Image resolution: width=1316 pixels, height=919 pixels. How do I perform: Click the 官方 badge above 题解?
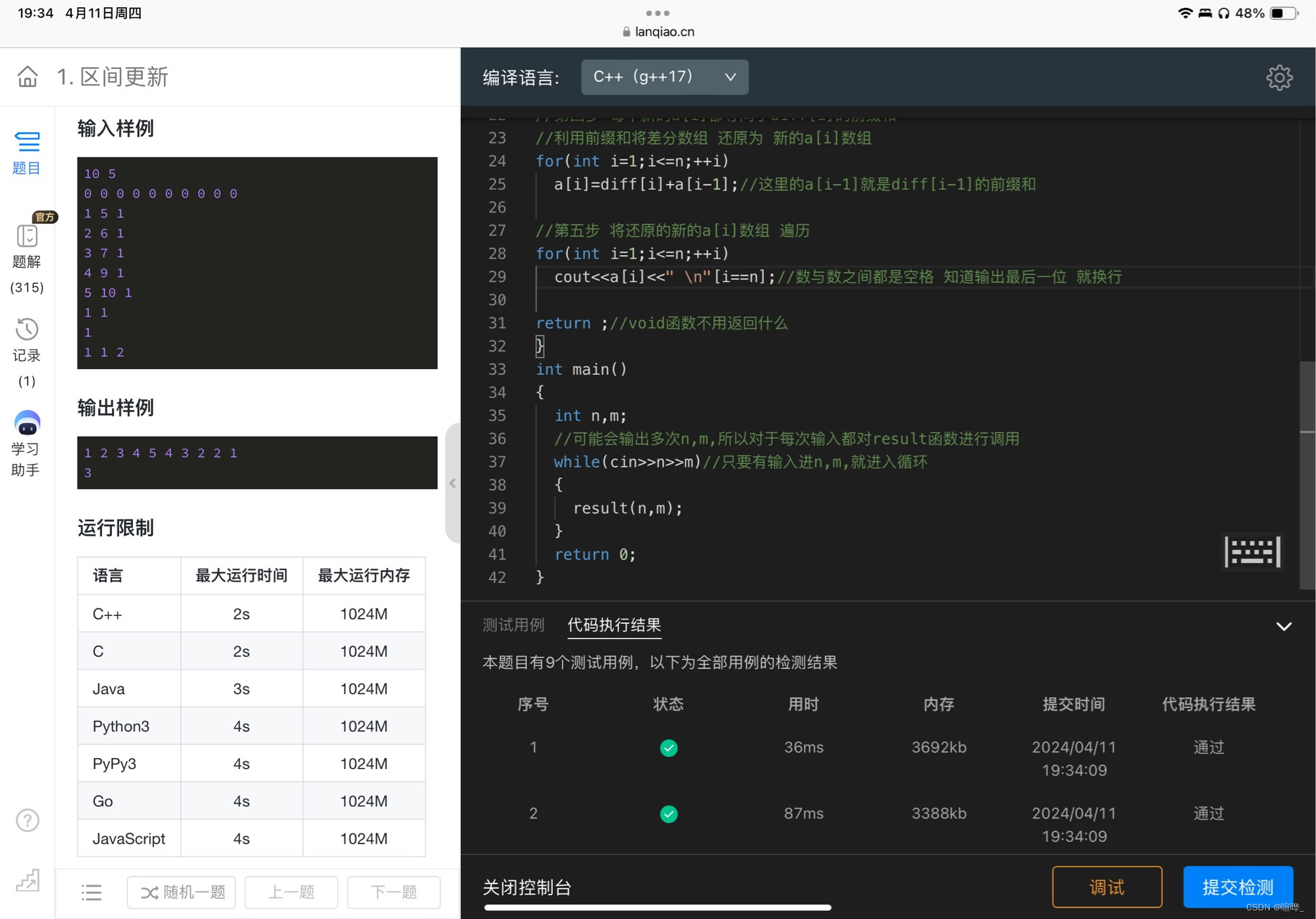click(x=45, y=217)
